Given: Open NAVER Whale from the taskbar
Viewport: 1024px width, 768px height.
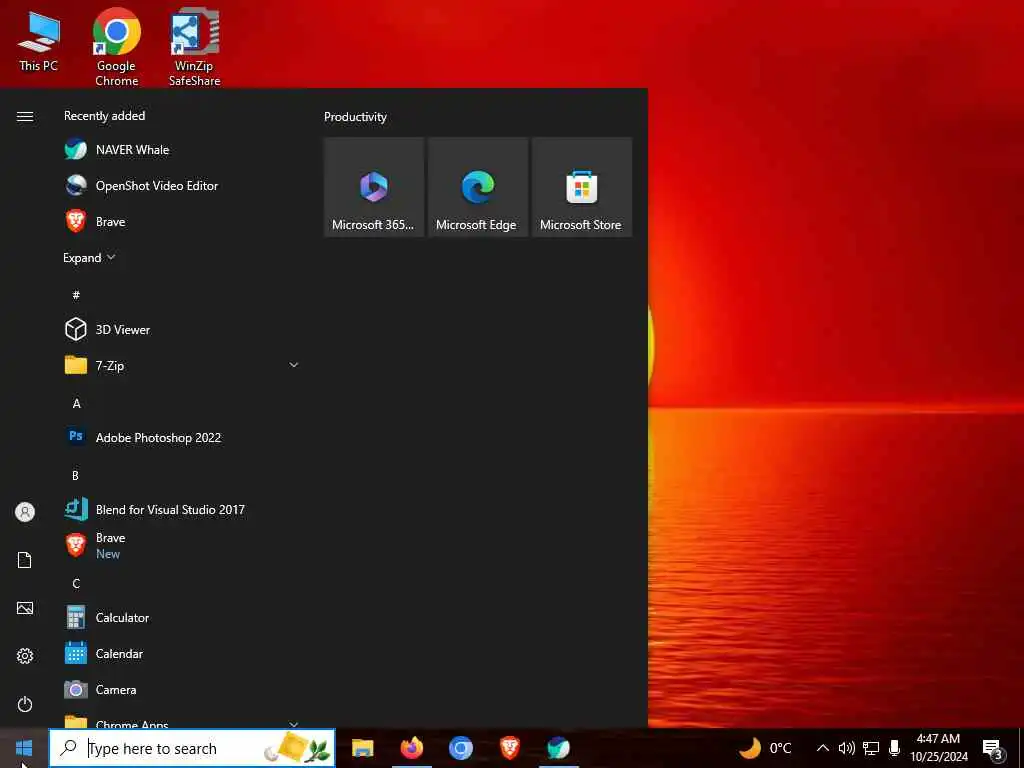Looking at the screenshot, I should [x=558, y=748].
